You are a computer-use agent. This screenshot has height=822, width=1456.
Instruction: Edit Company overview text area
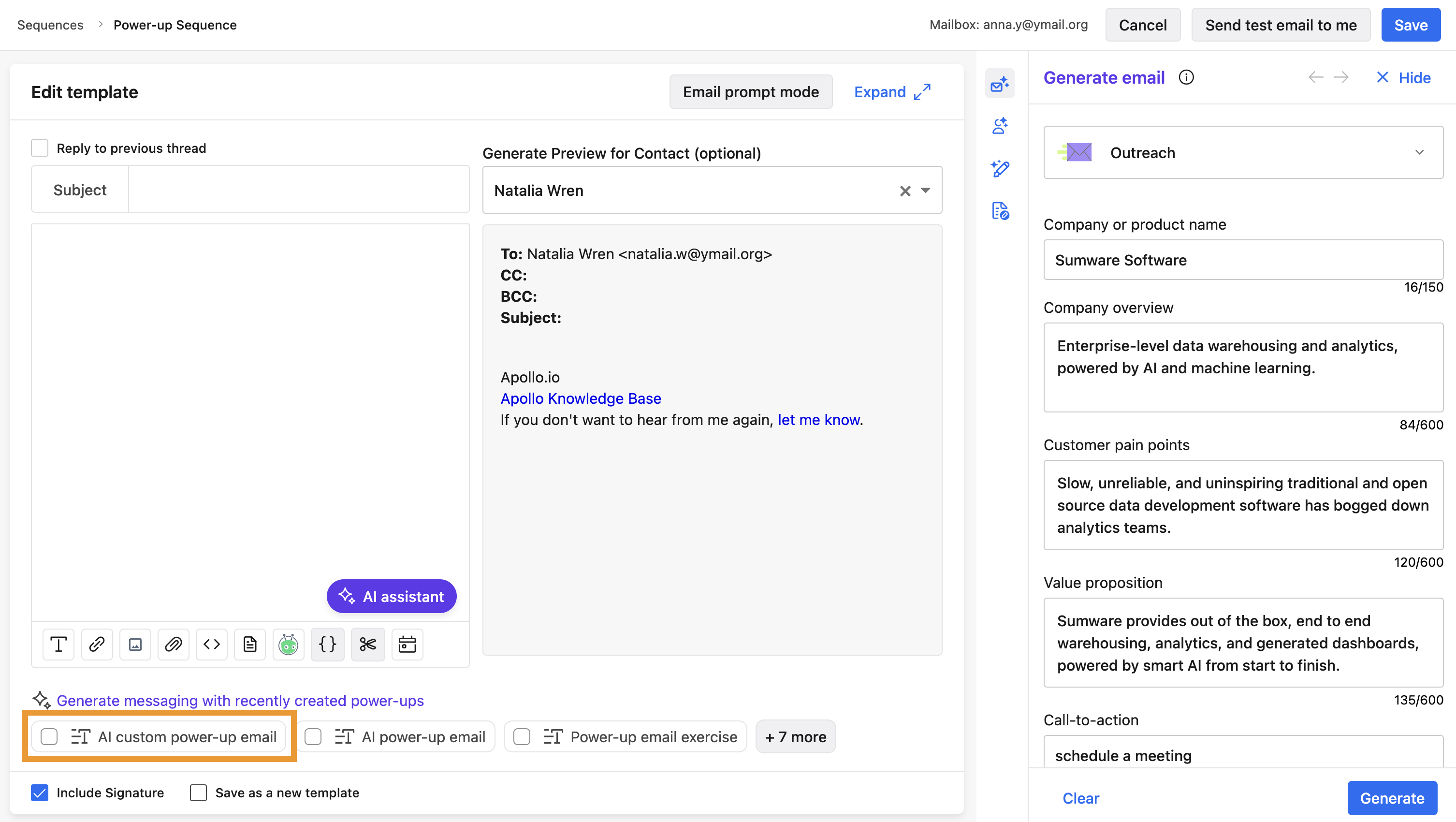click(x=1243, y=367)
